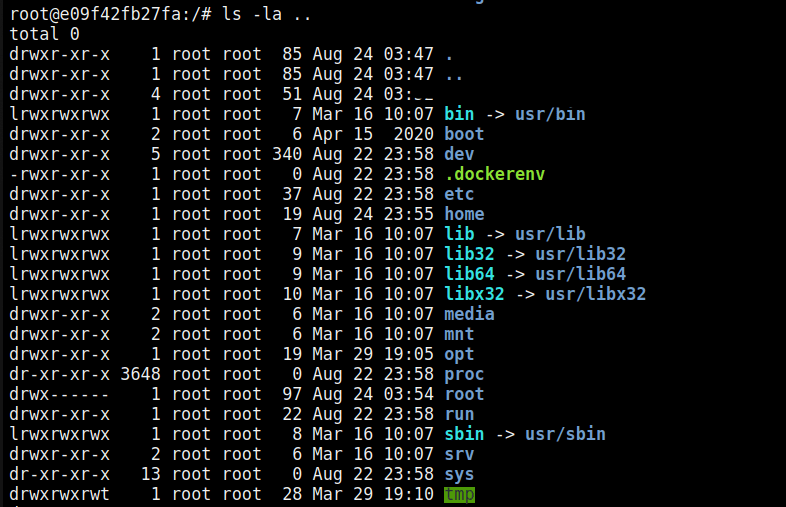Select the 'run' directory name
Viewport: 786px width, 507px height.
pos(459,414)
